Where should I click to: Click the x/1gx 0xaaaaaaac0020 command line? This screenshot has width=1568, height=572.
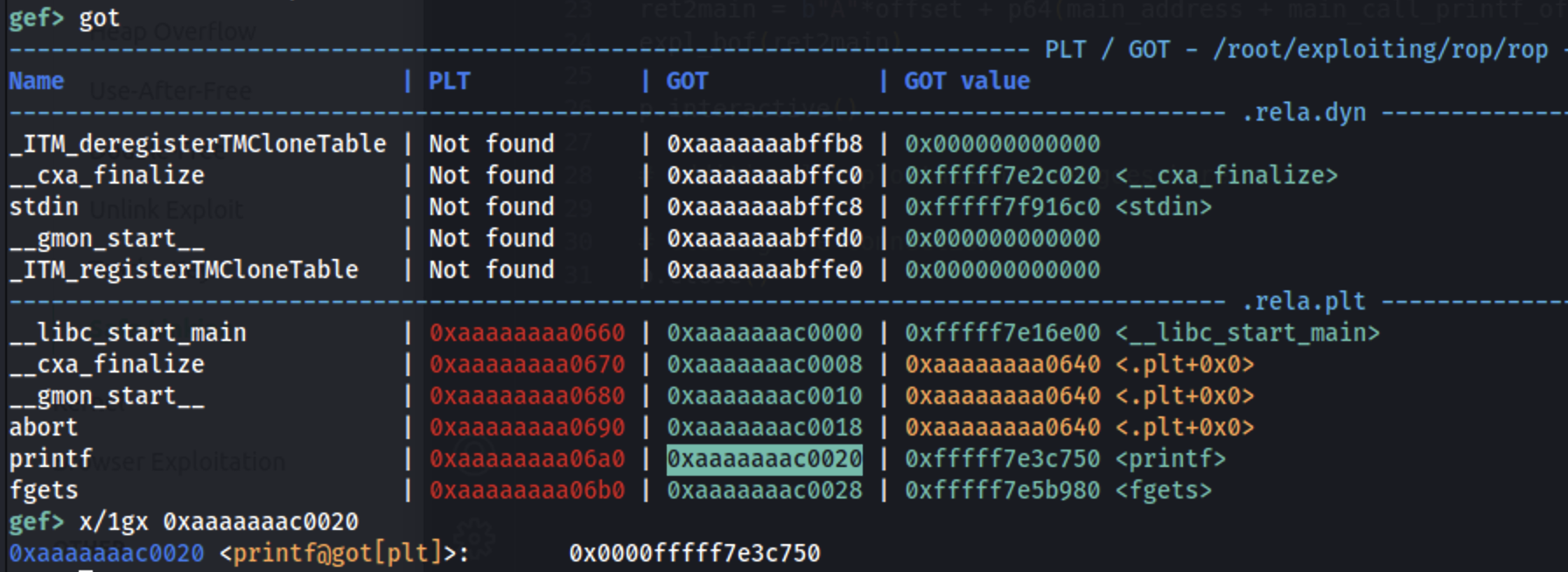[x=218, y=522]
